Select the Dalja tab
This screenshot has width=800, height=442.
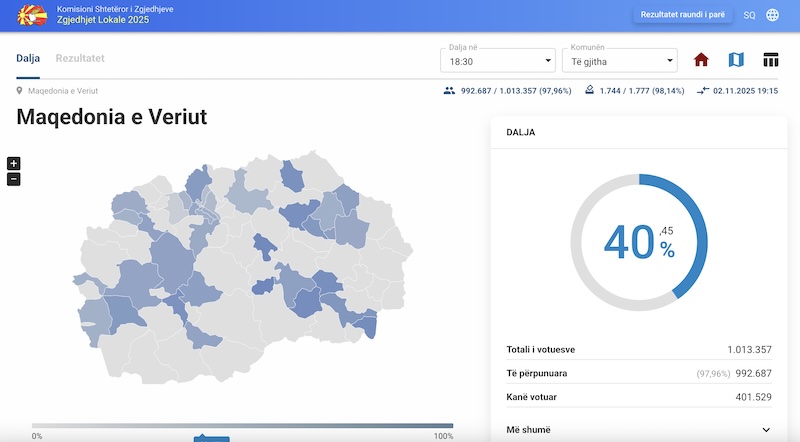(x=28, y=58)
